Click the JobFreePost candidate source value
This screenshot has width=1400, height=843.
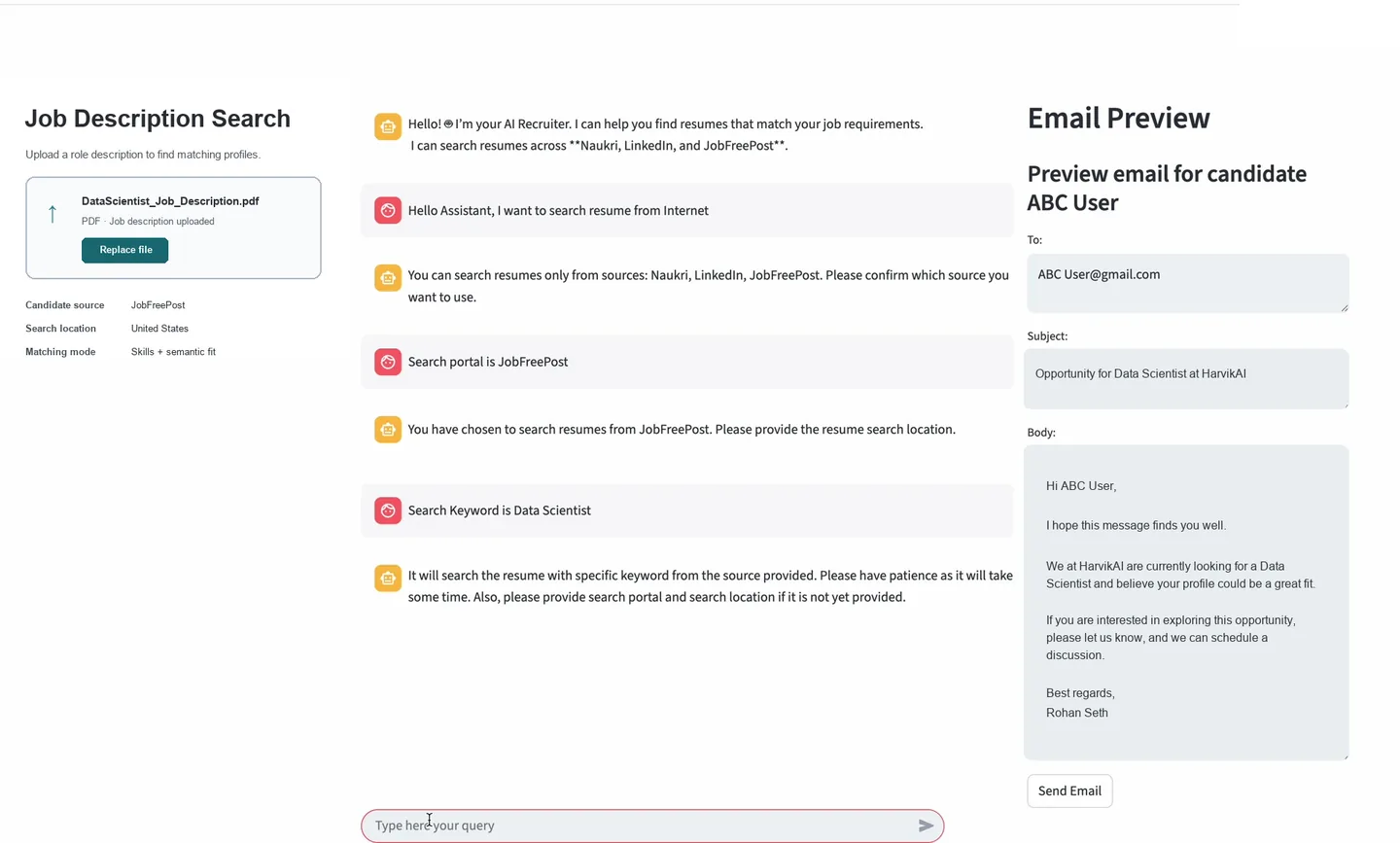(x=157, y=305)
